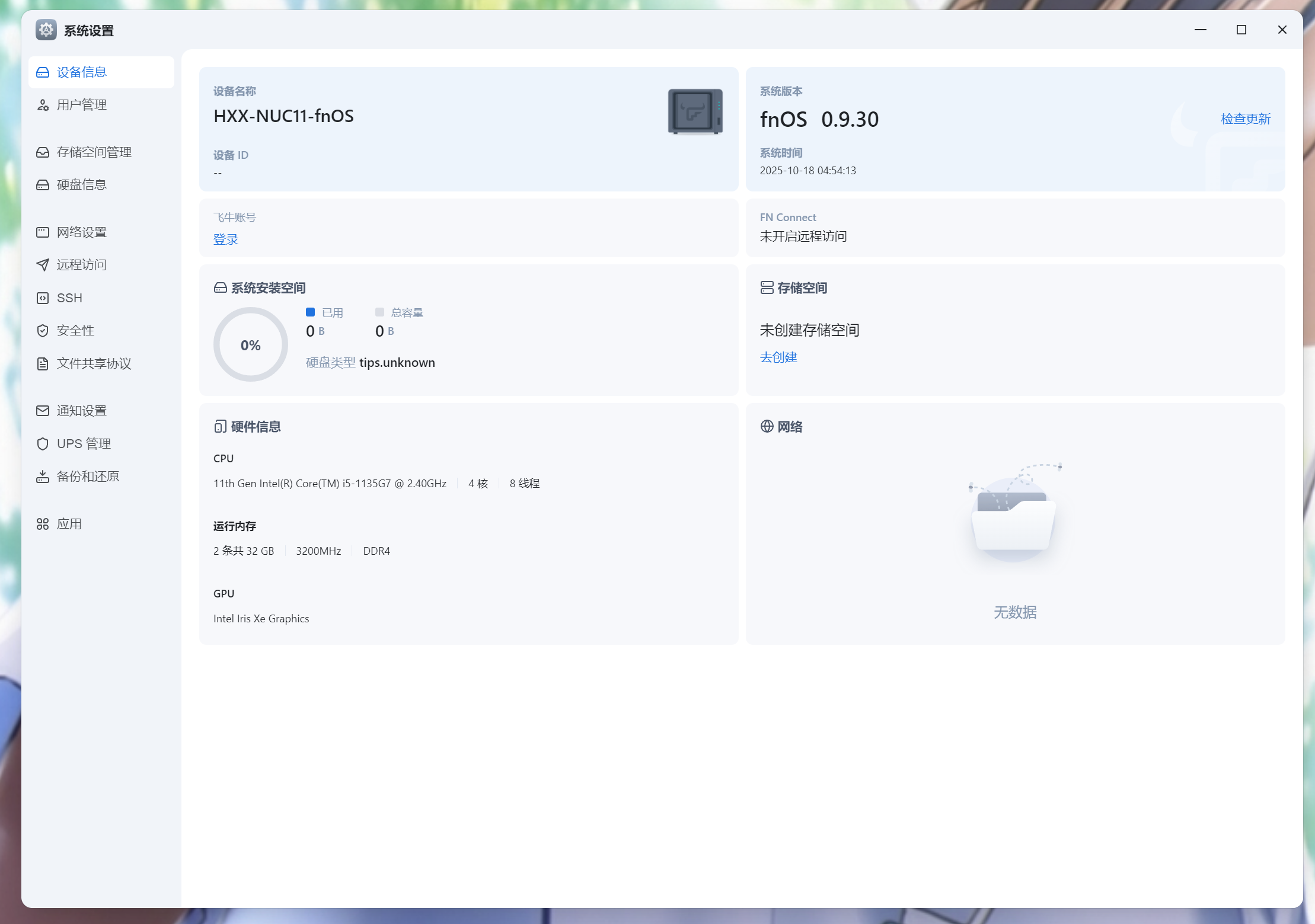Click the system settings gear icon
Image resolution: width=1315 pixels, height=924 pixels.
click(46, 30)
